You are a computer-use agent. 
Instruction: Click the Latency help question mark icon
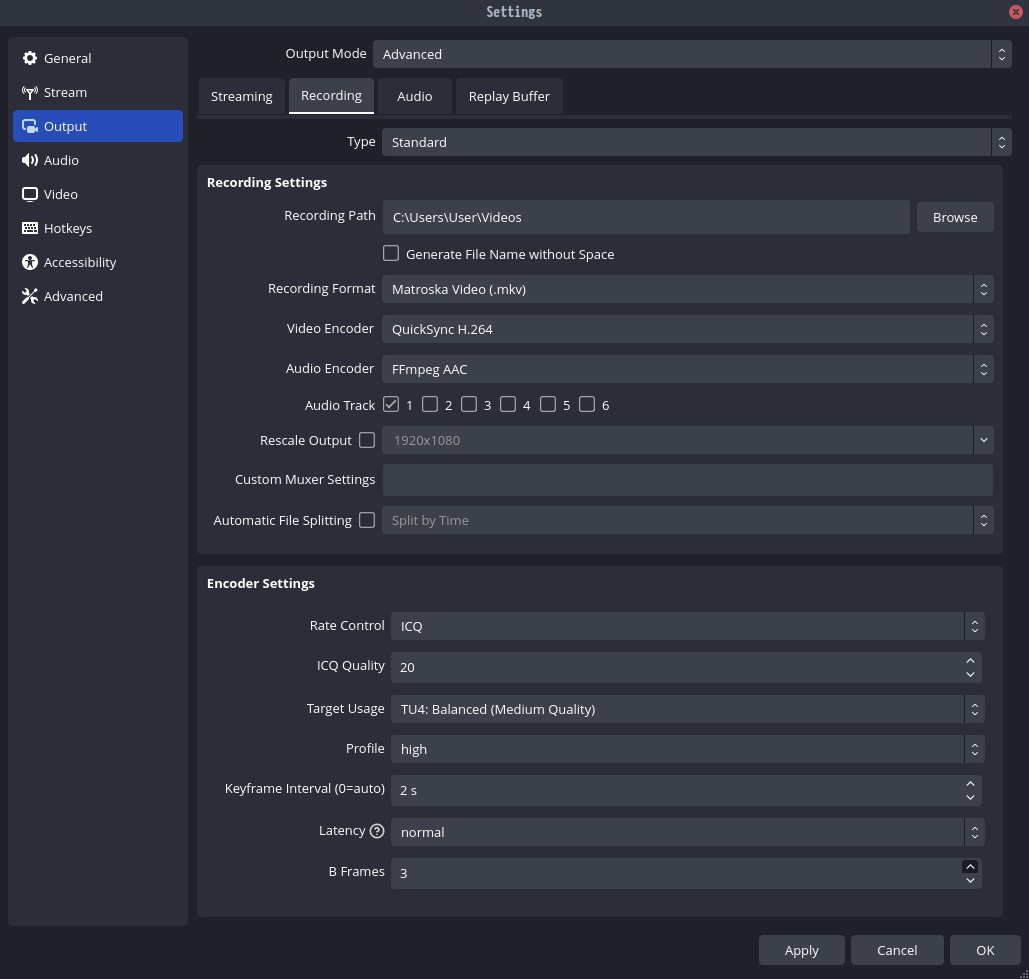point(377,831)
